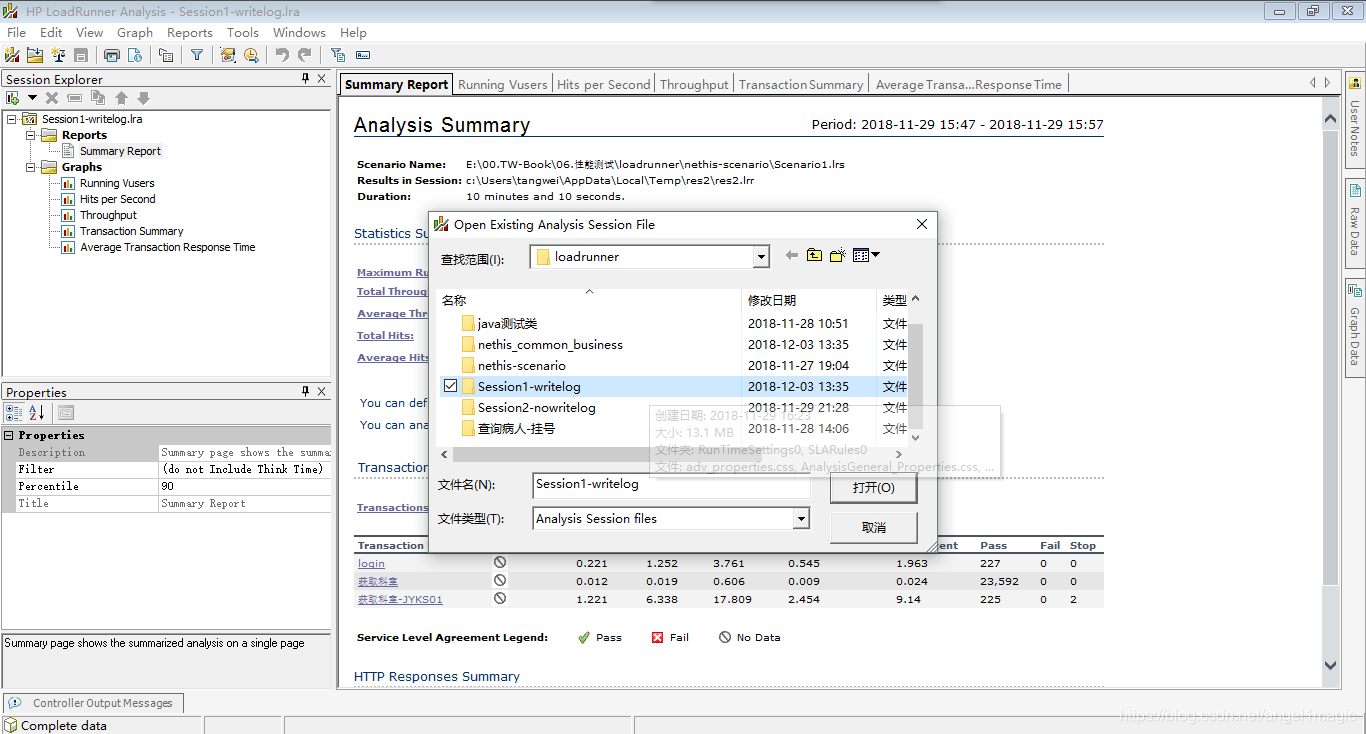Collapse the Properties category section
This screenshot has height=734, width=1366.
pos(9,435)
